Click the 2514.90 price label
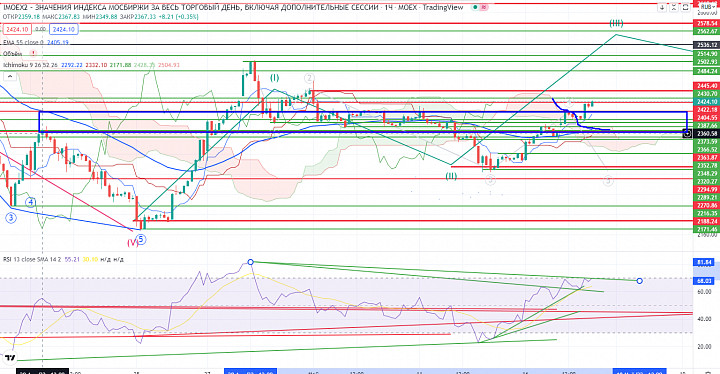This screenshot has width=720, height=374. (x=707, y=54)
